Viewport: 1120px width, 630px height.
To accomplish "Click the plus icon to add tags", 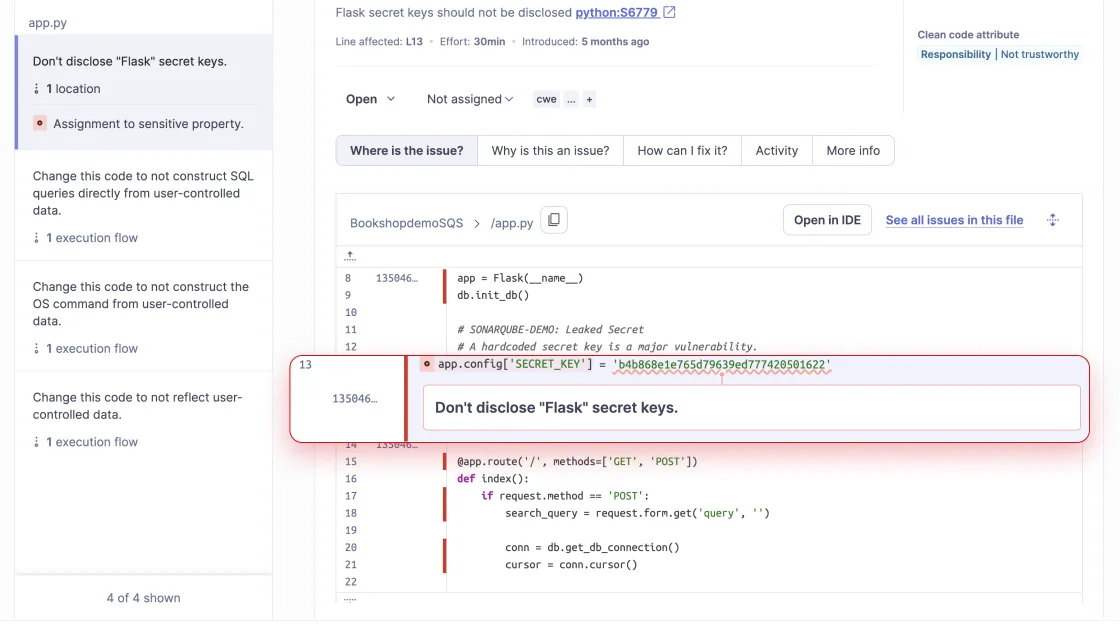I will [589, 99].
